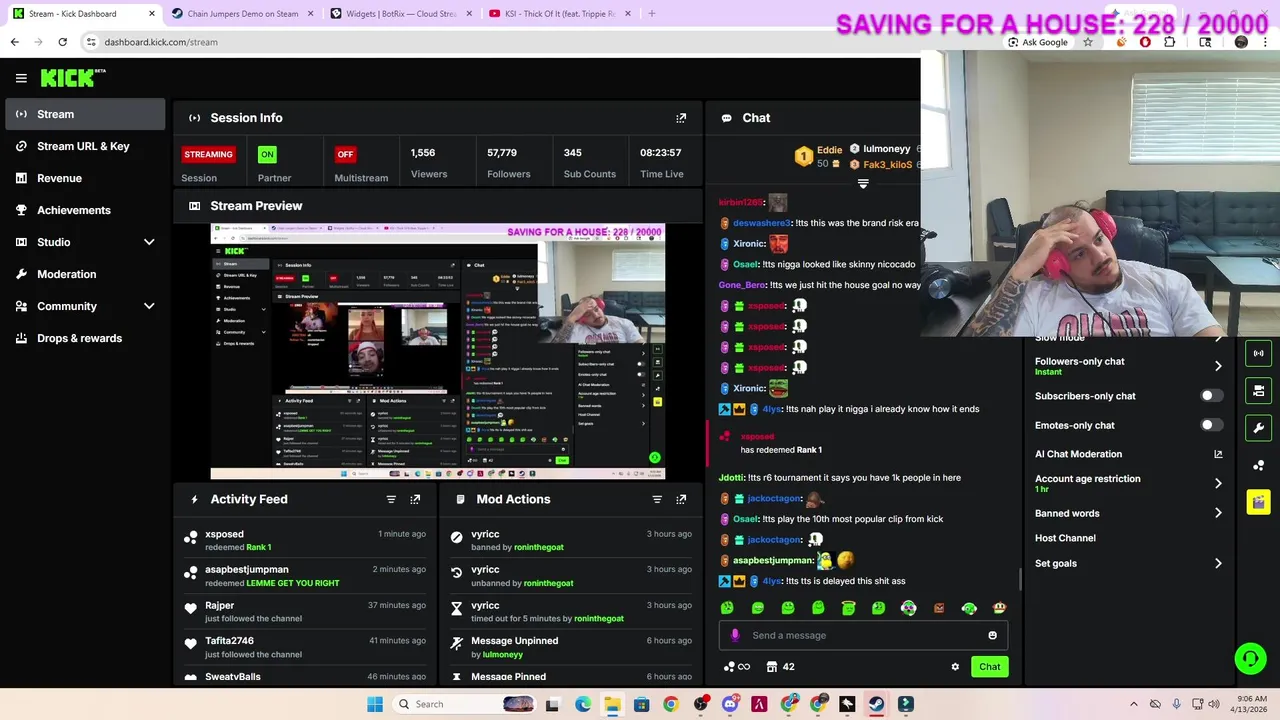The height and width of the screenshot is (720, 1280).
Task: Go to the Revenue page
Action: pyautogui.click(x=85, y=178)
